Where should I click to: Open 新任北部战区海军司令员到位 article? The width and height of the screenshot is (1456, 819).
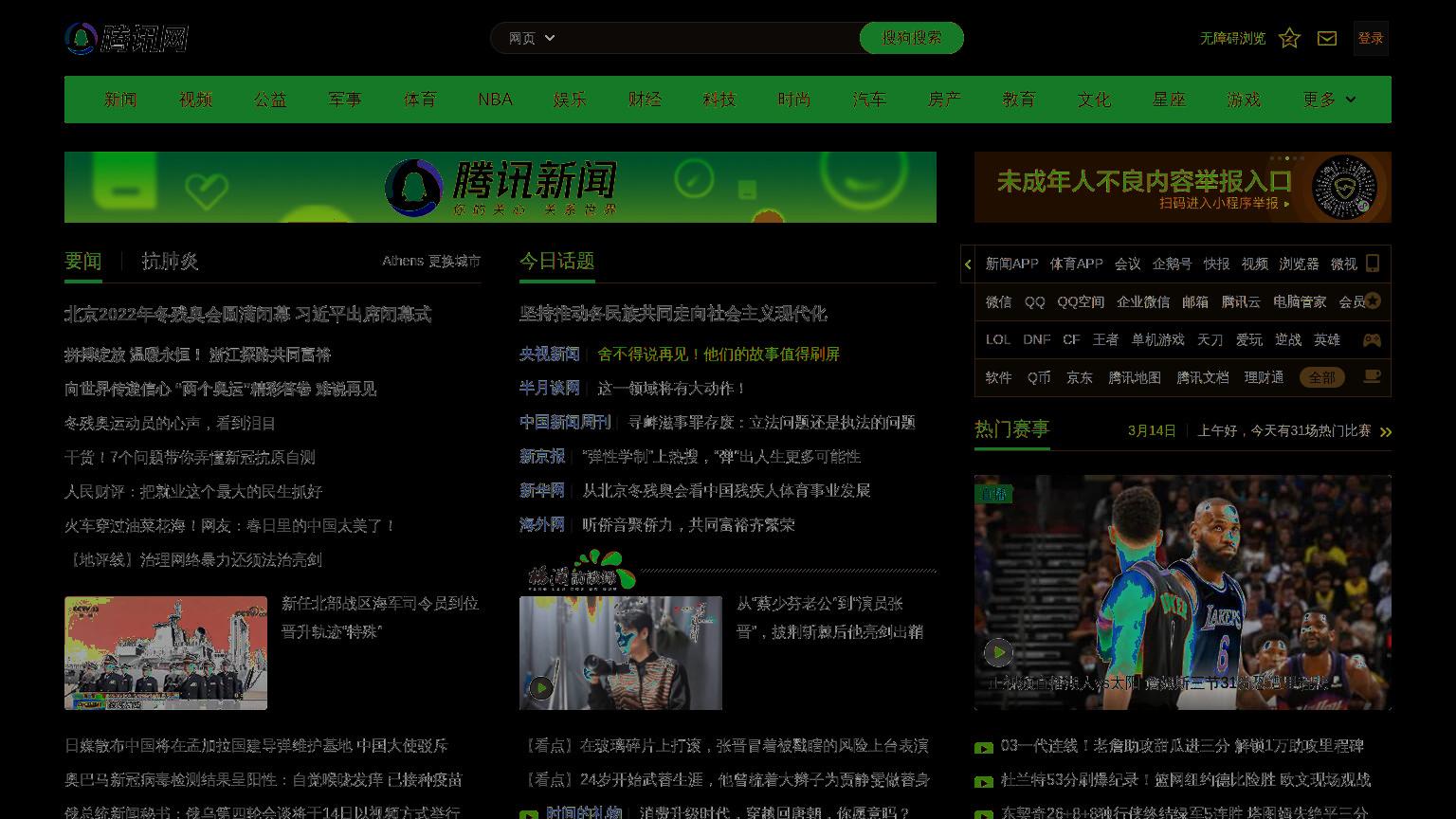pos(380,617)
